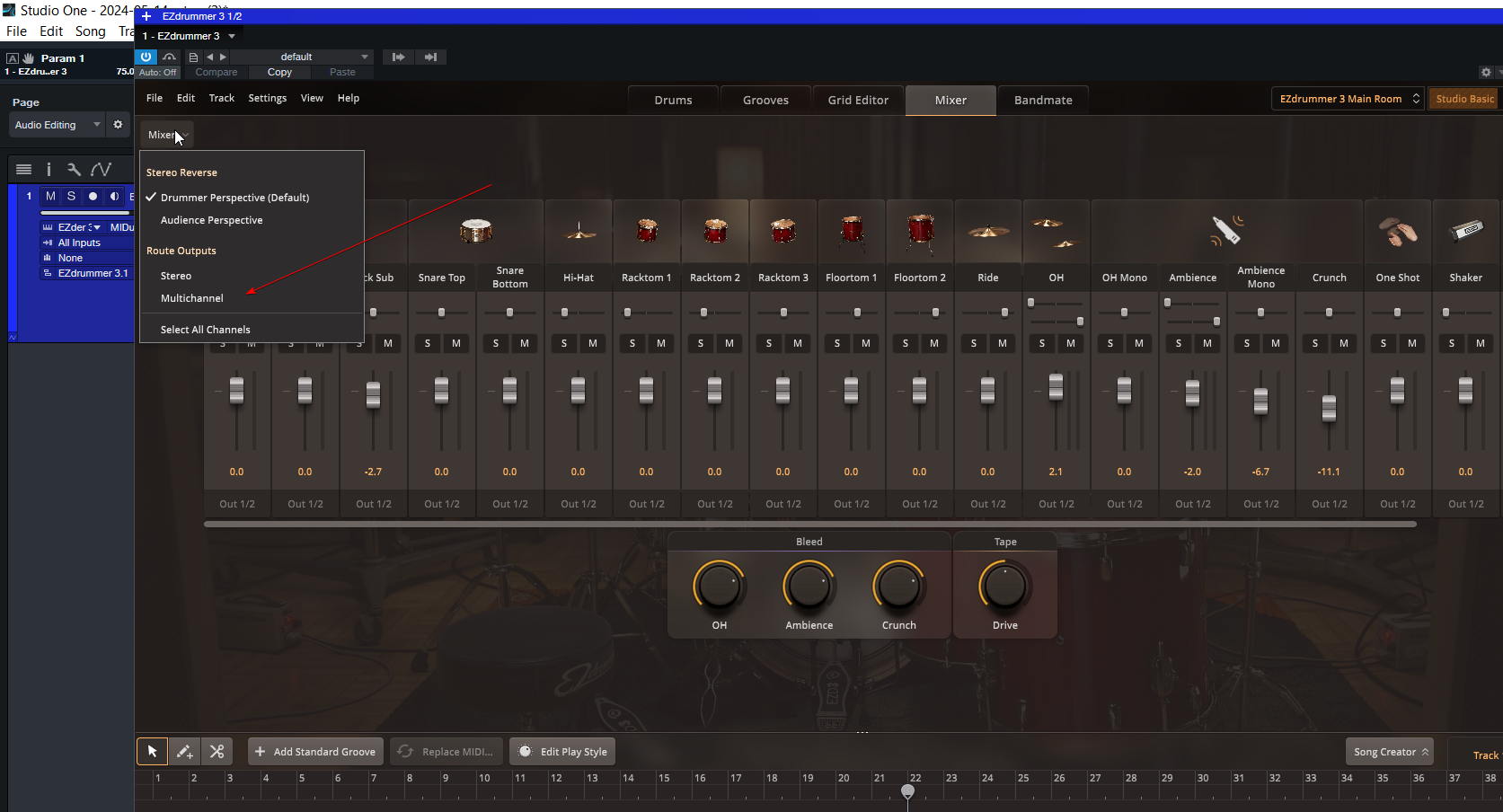
Task: Open Snare Top output routing Out 1/2
Action: [442, 504]
